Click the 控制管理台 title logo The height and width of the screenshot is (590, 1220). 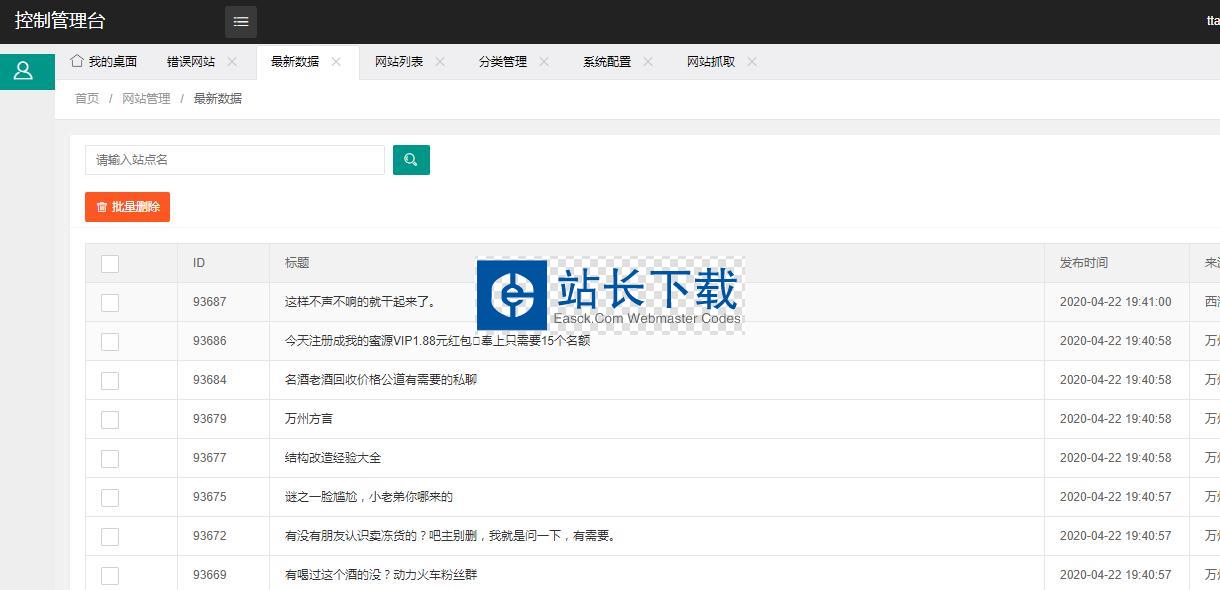click(x=60, y=21)
